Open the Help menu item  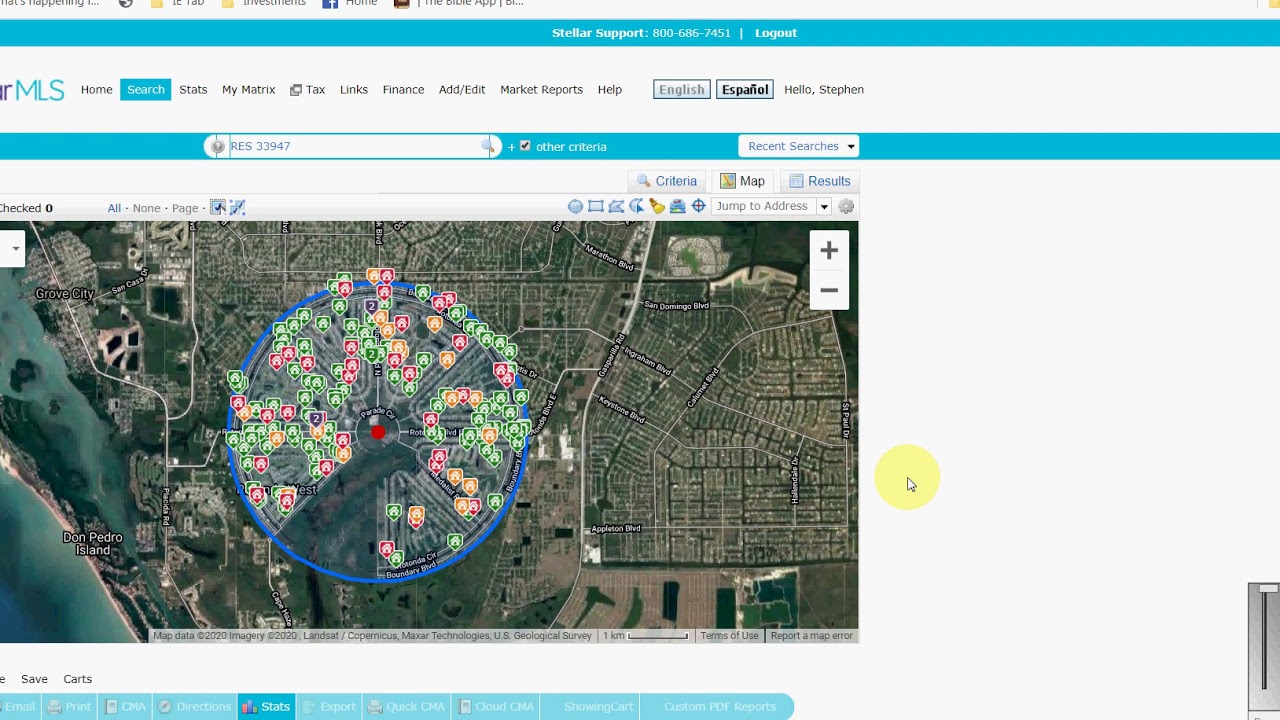point(610,89)
